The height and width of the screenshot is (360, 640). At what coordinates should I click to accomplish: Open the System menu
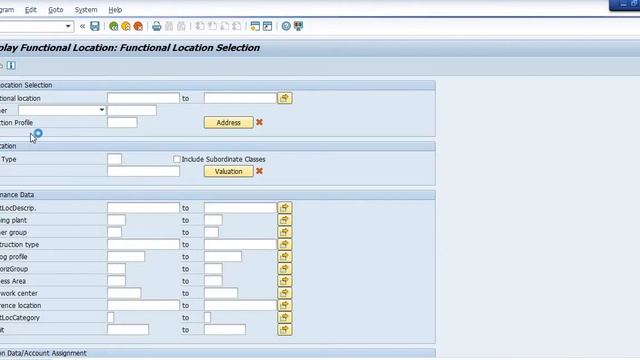[86, 10]
